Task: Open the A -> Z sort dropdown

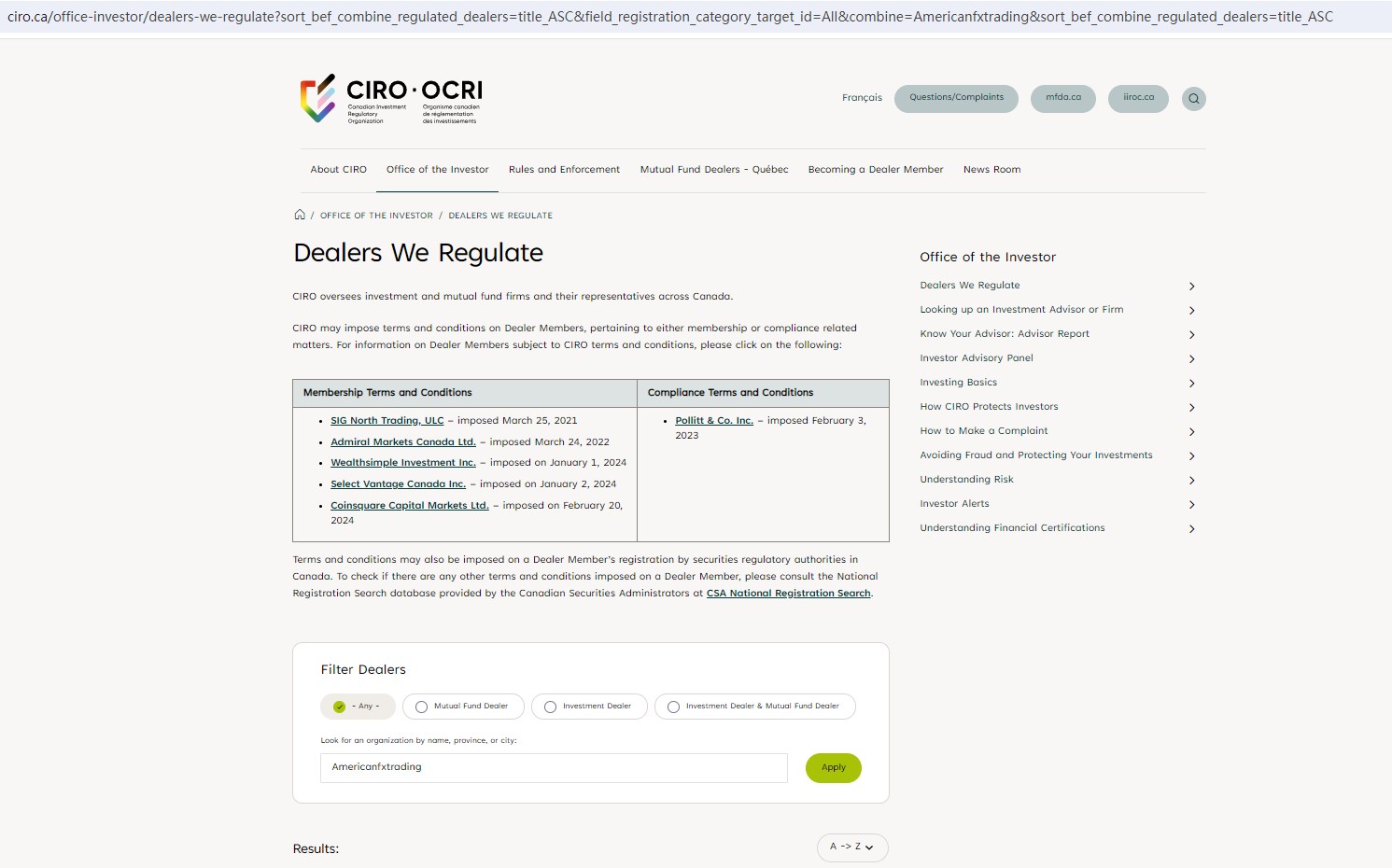Action: 852,847
